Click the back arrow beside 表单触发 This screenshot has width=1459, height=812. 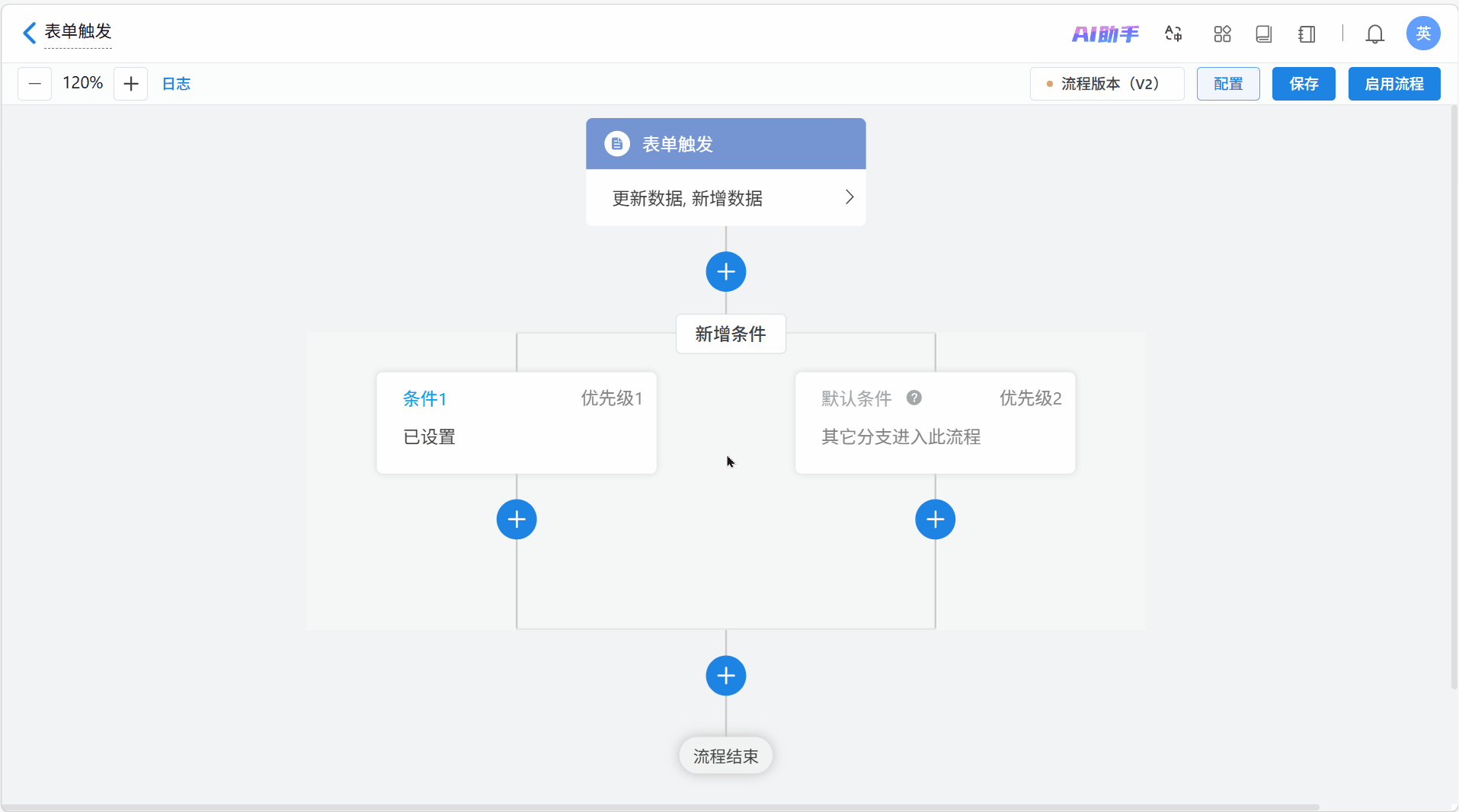coord(30,33)
